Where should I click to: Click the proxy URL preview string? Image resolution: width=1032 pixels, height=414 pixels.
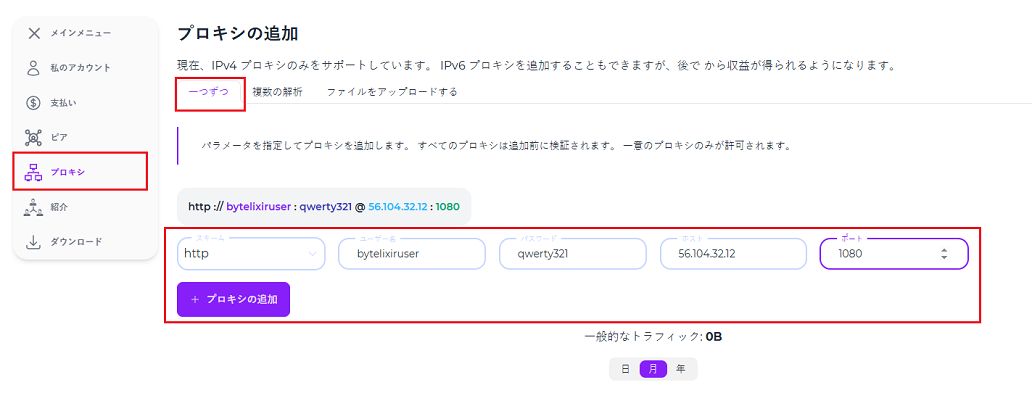click(x=324, y=207)
